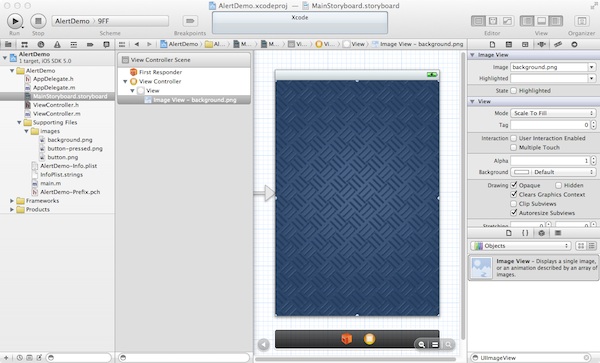Click the Run play button

pos(15,21)
